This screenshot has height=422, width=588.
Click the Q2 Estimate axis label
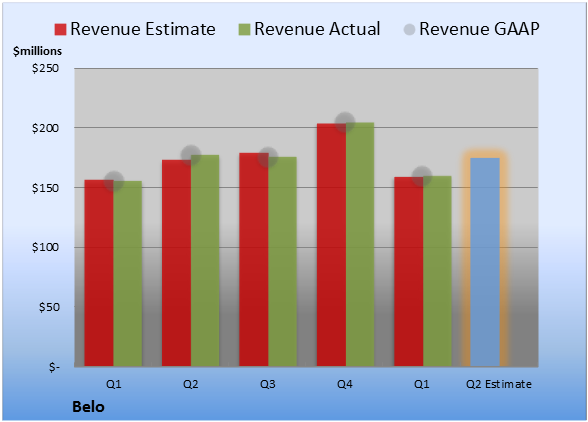(x=499, y=384)
